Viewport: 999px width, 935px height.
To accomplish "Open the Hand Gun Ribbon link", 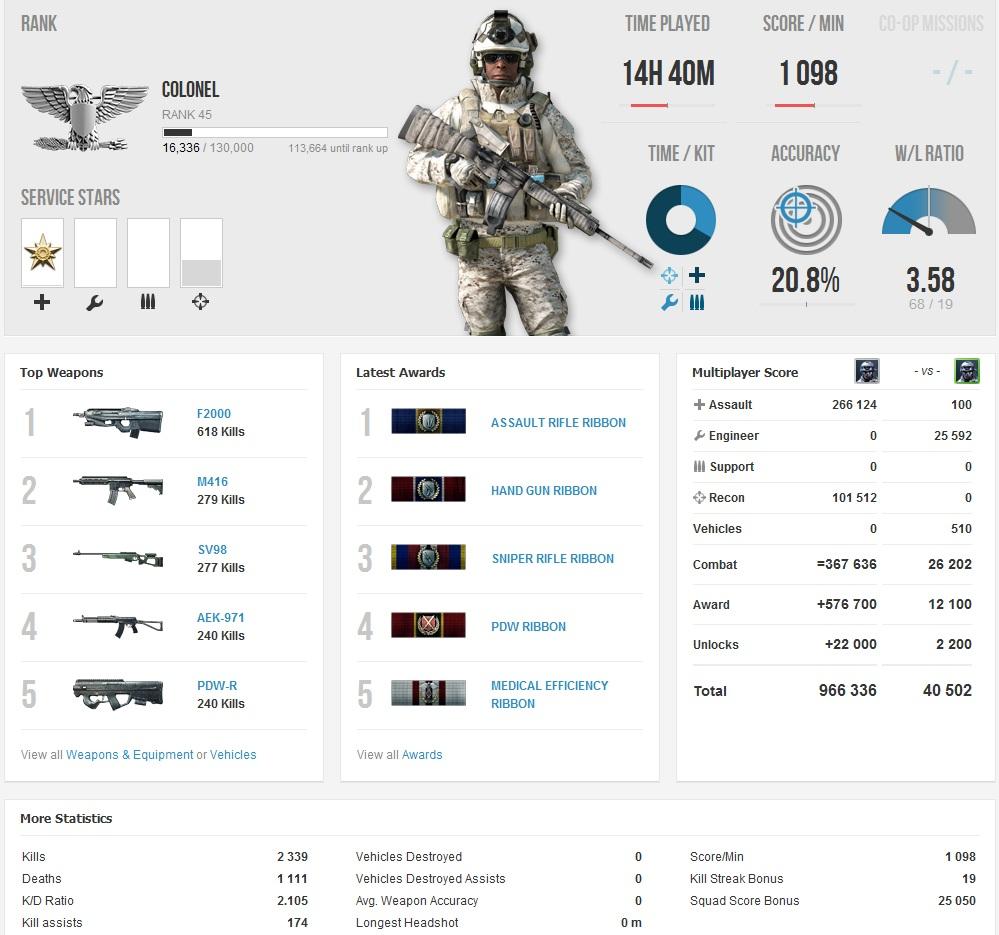I will [x=543, y=490].
